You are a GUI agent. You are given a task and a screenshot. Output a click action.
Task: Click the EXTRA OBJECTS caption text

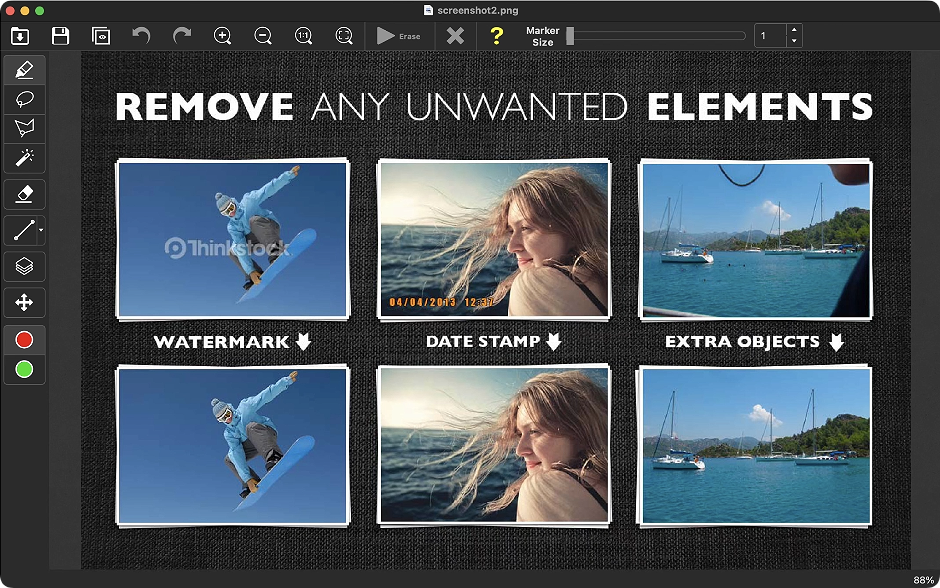742,342
